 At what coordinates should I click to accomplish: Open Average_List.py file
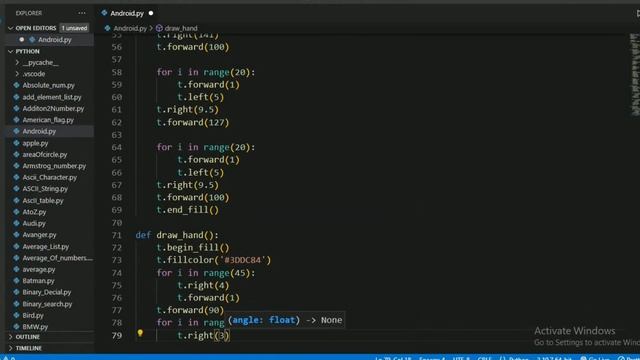pos(45,247)
